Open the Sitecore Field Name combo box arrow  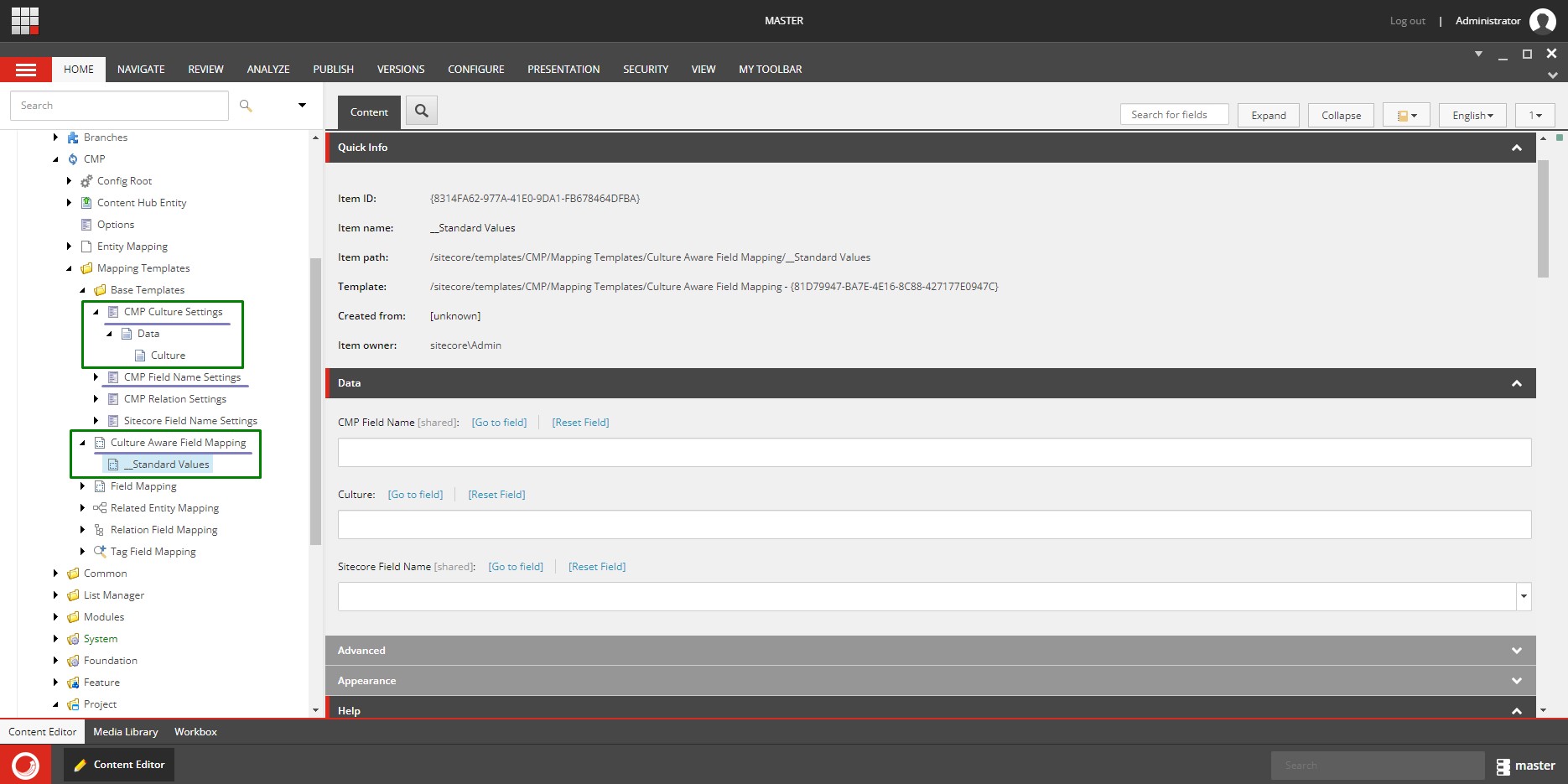coord(1524,597)
